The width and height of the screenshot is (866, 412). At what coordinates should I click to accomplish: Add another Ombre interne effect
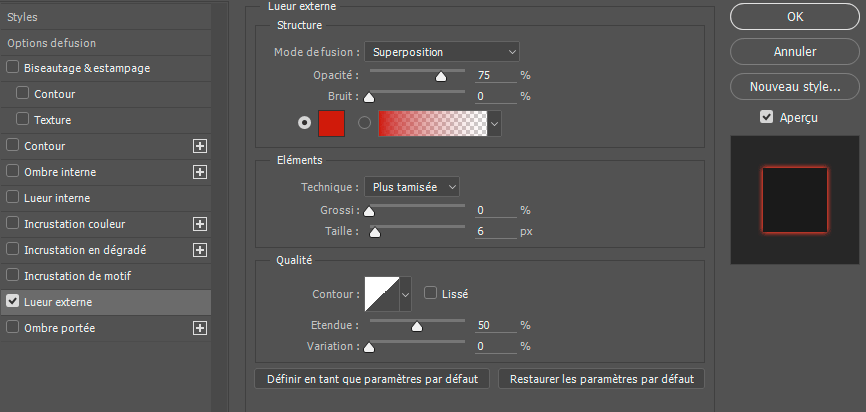199,172
